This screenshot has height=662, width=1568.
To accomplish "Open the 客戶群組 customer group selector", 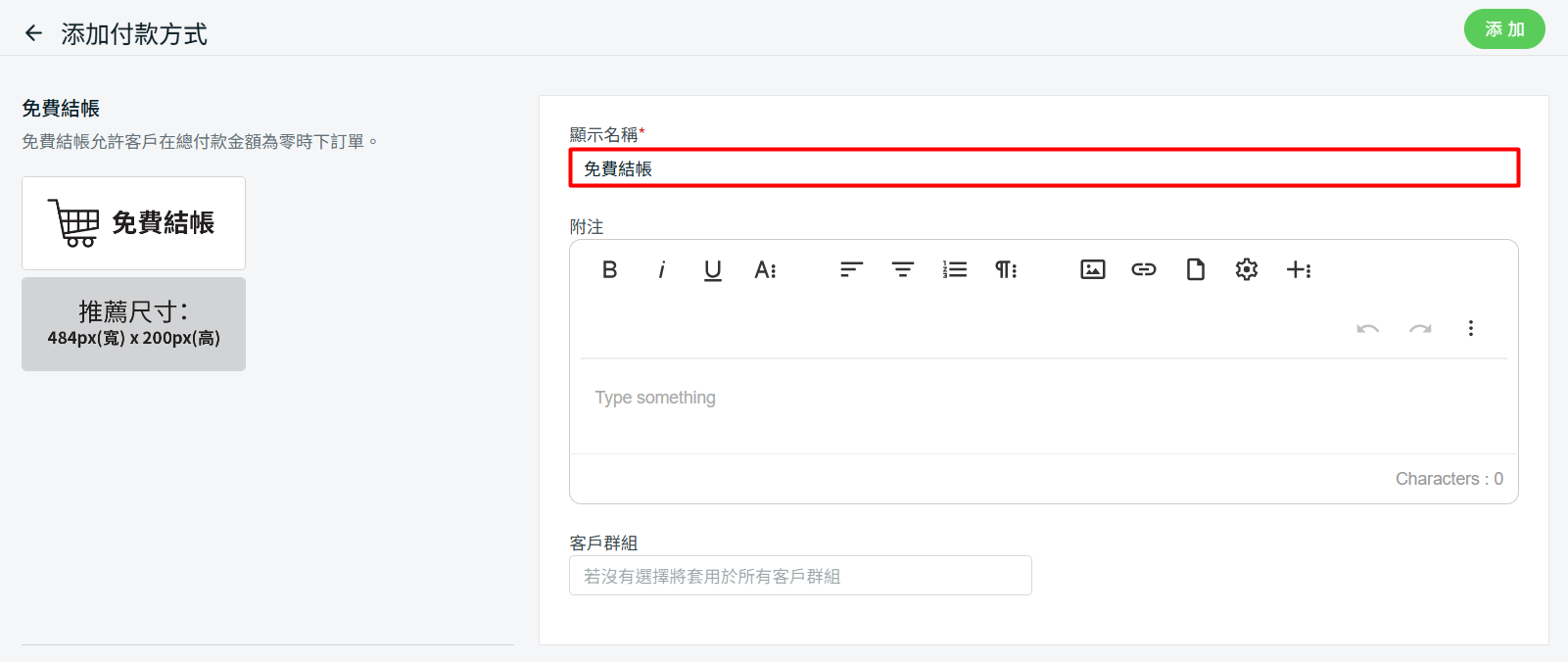I will [x=800, y=576].
